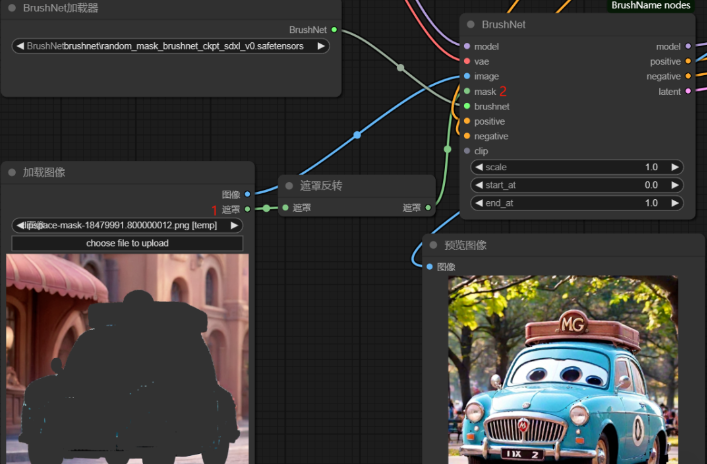Viewport: 707px width, 464px height.
Task: Click the positive input socket on BrushNet
Action: tap(467, 121)
